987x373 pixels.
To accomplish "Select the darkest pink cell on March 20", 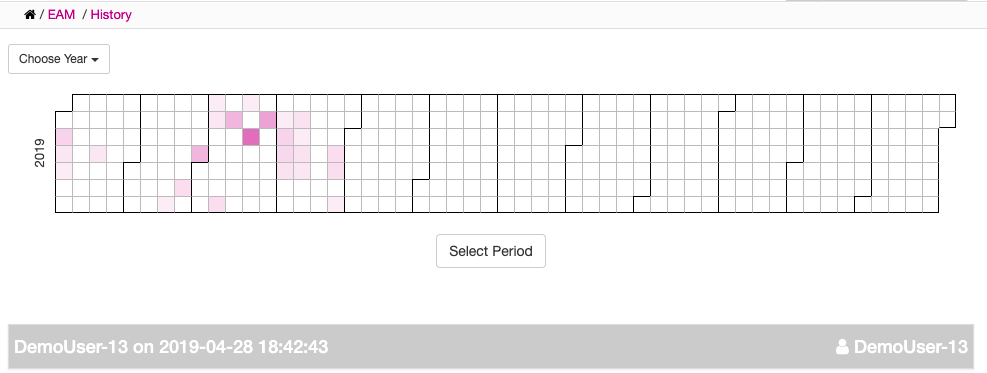I will click(251, 136).
